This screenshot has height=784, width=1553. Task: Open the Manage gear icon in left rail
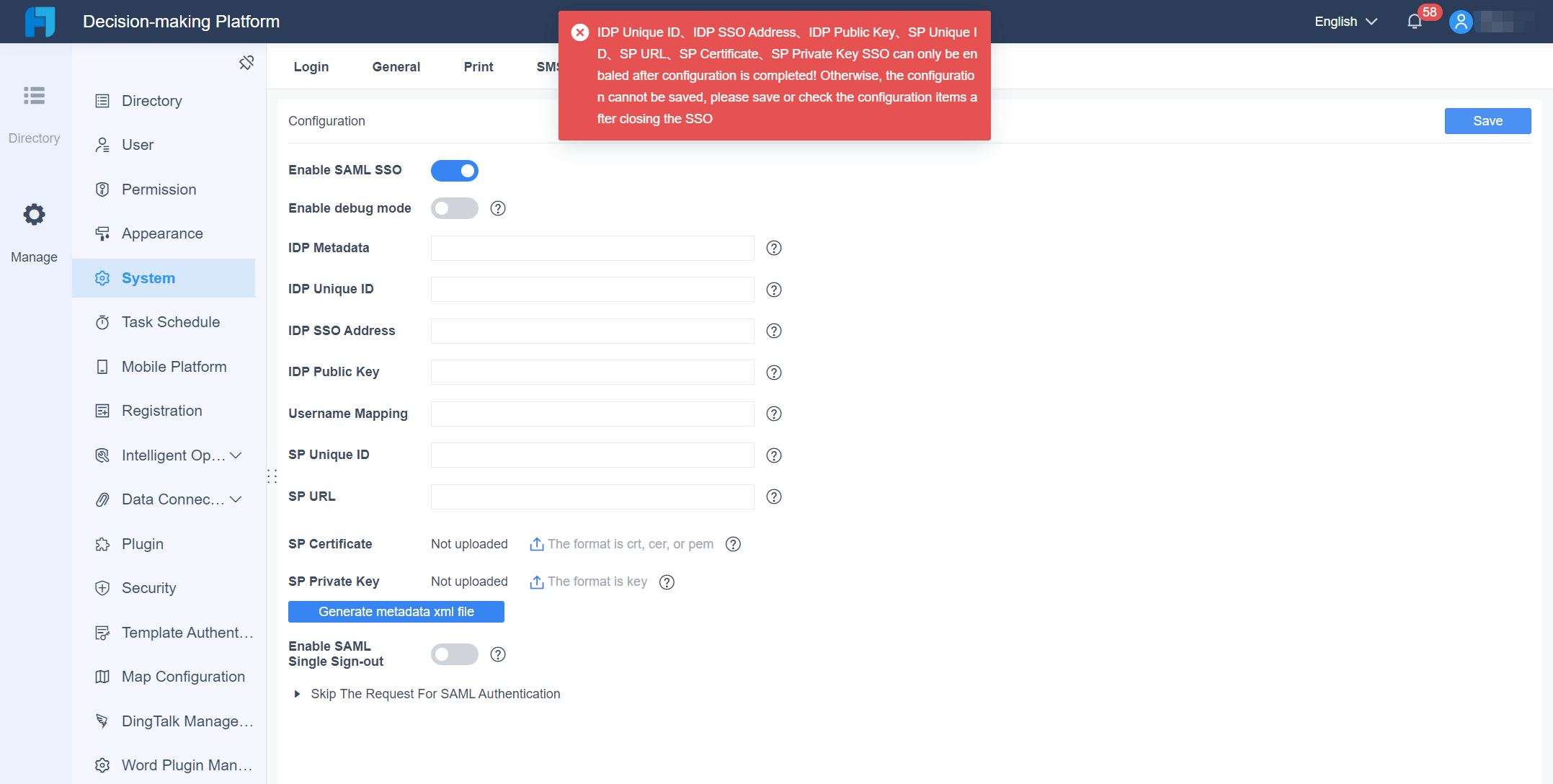[x=34, y=214]
